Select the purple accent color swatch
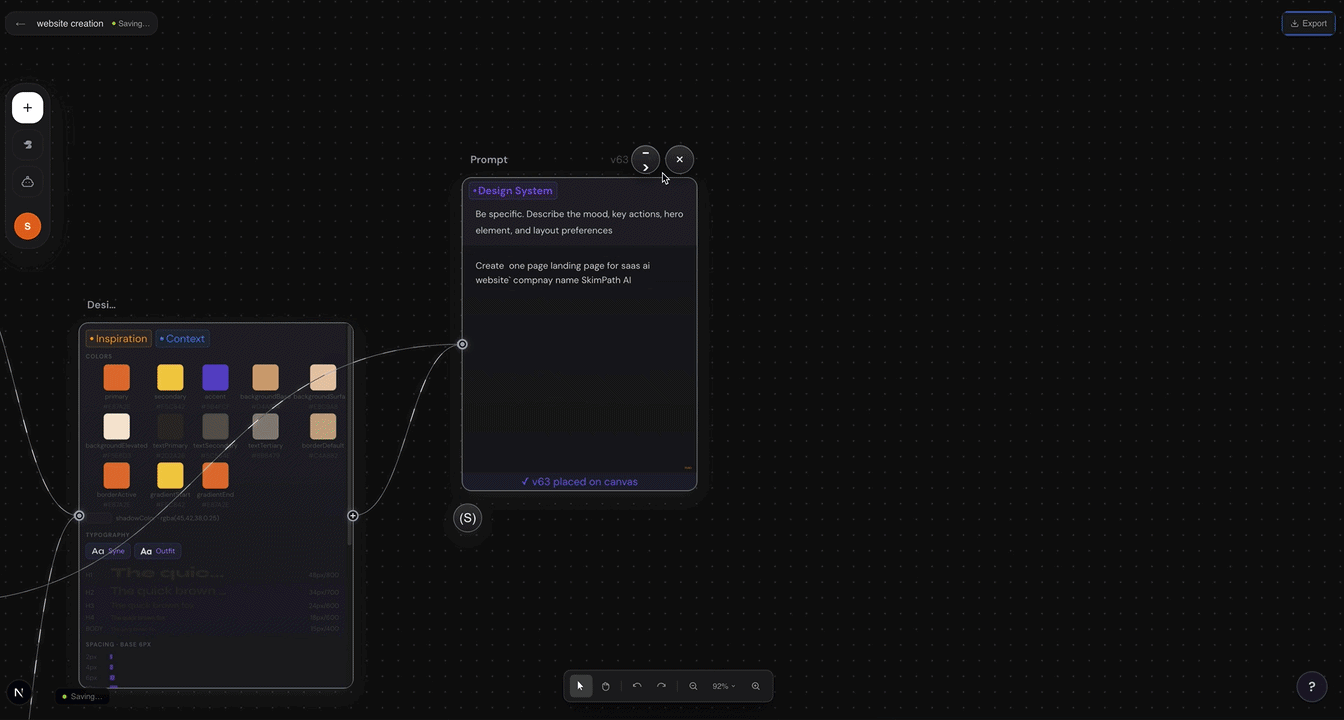This screenshot has height=720, width=1344. click(216, 378)
